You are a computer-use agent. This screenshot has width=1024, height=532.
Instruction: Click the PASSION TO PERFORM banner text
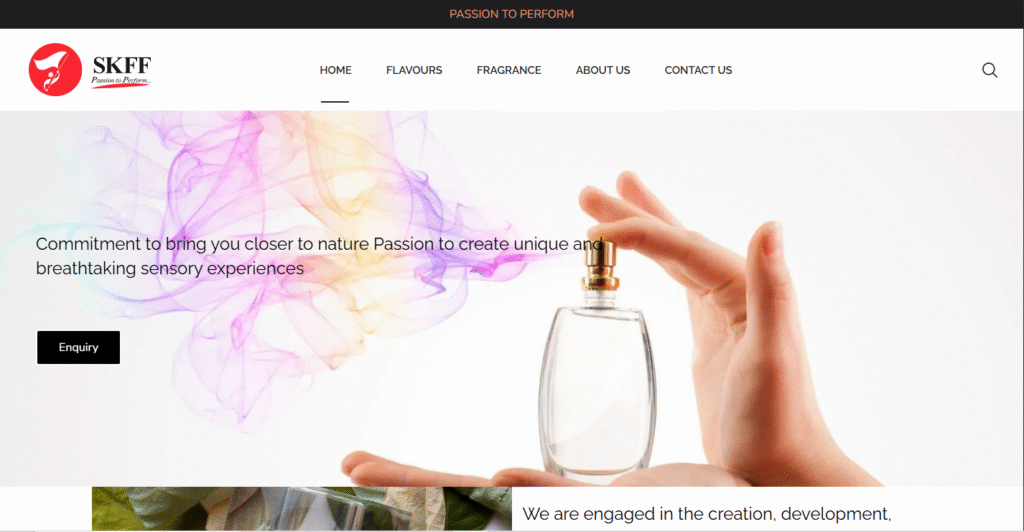tap(511, 14)
